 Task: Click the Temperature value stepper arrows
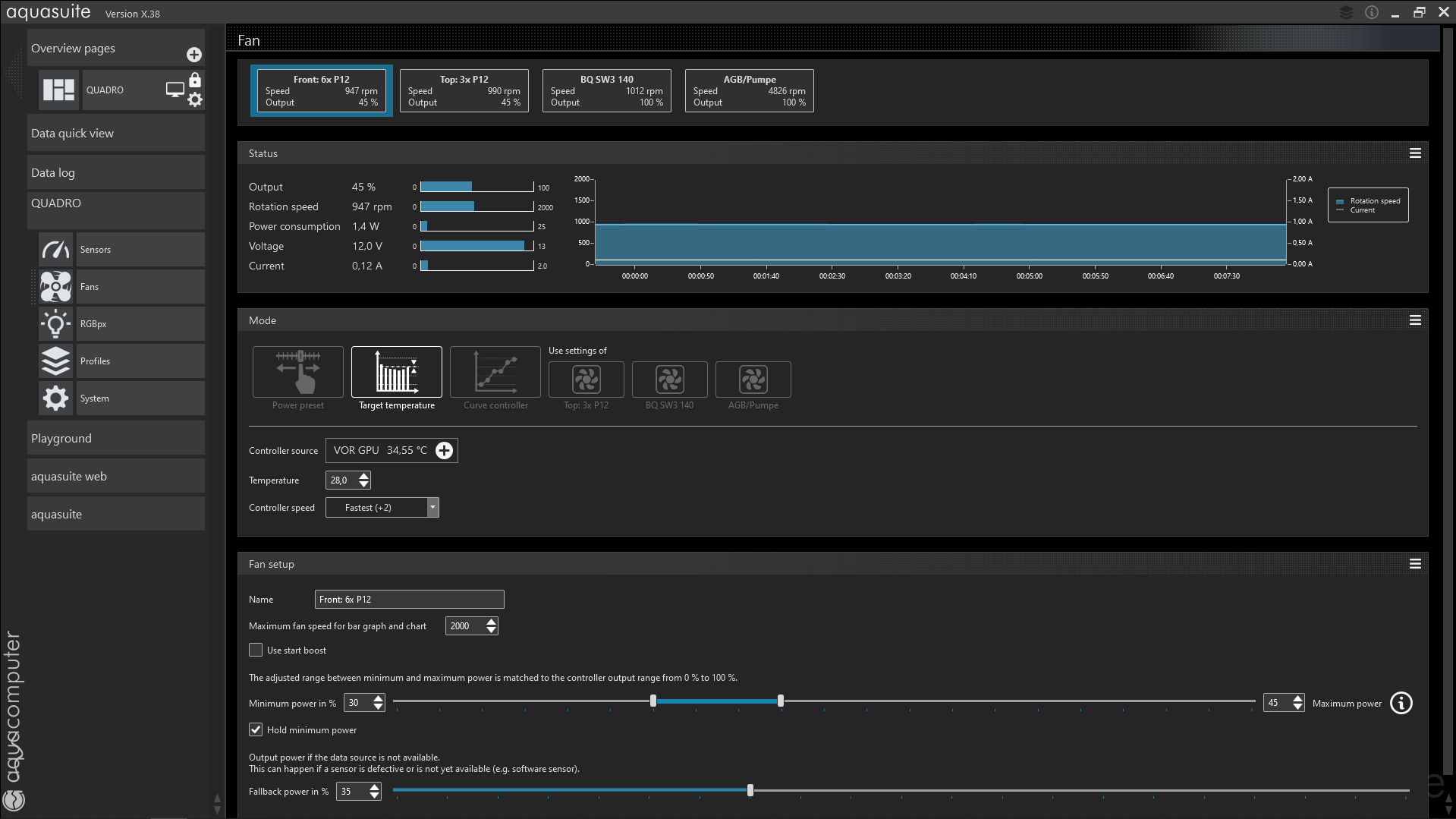(364, 480)
